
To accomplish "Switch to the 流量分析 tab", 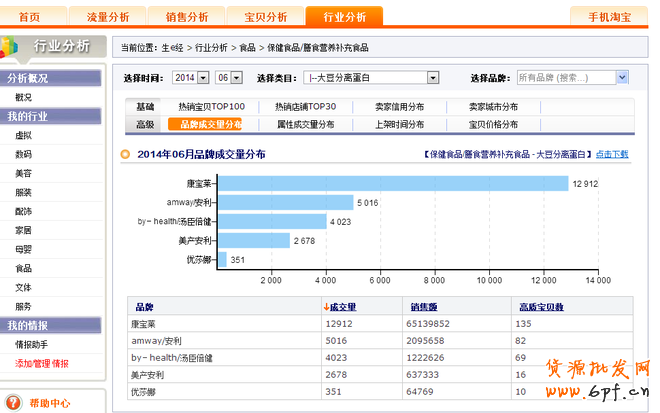I will (x=108, y=17).
